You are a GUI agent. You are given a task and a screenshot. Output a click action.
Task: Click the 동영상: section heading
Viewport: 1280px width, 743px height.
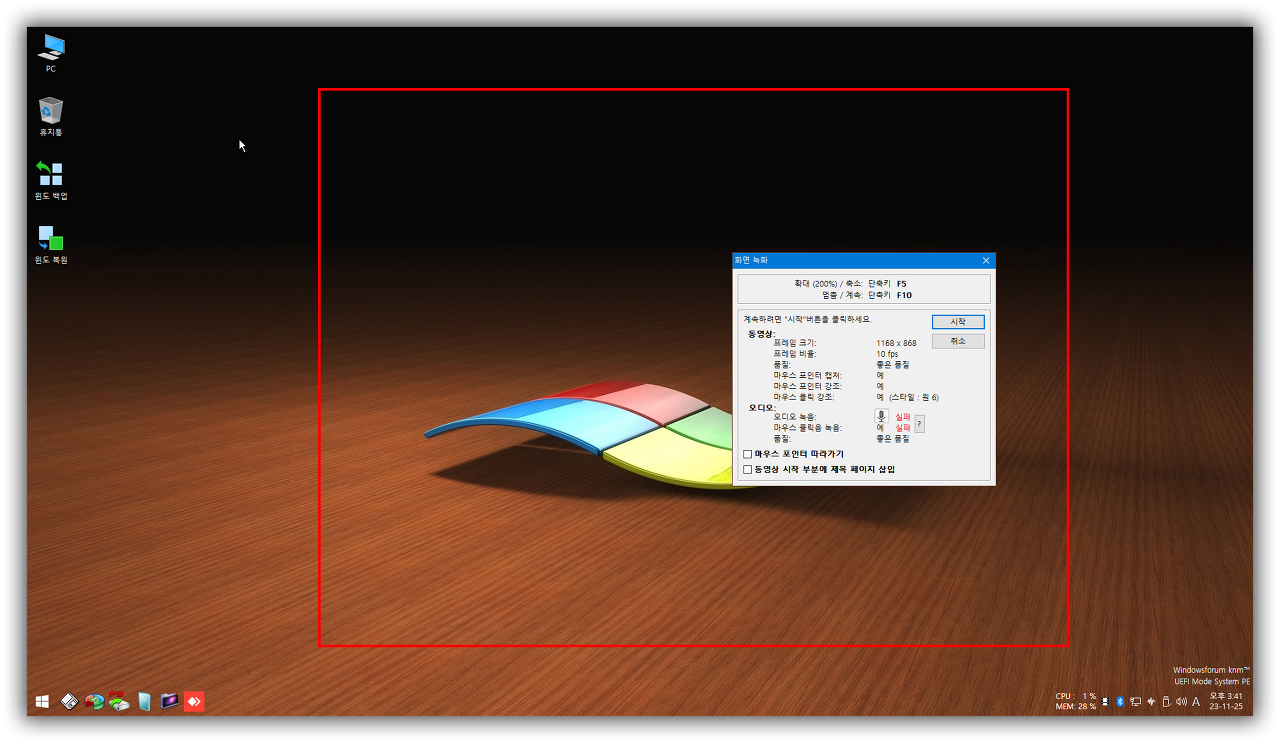[762, 333]
